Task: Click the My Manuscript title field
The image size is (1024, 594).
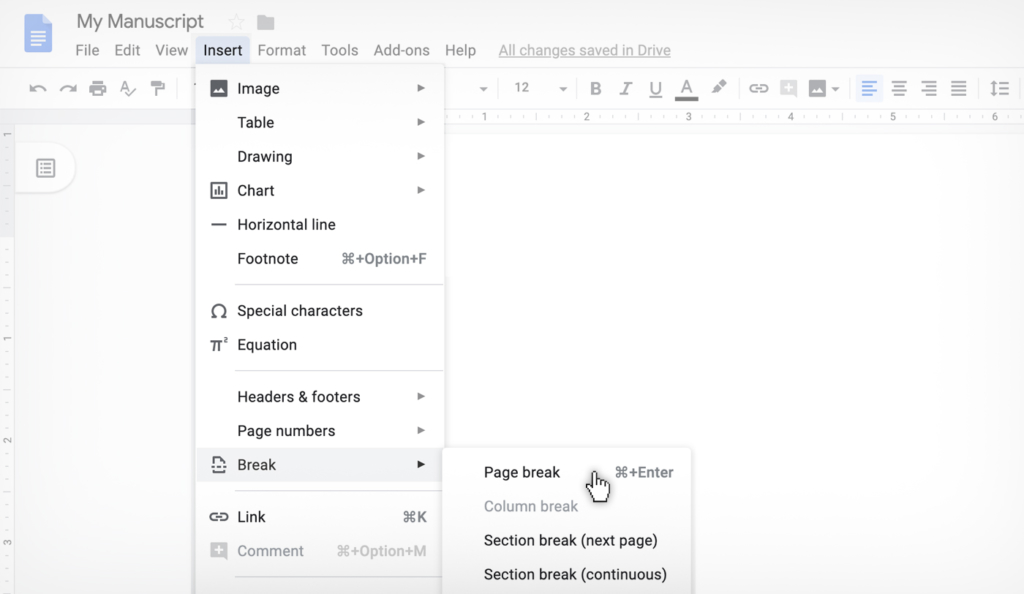Action: tap(140, 21)
